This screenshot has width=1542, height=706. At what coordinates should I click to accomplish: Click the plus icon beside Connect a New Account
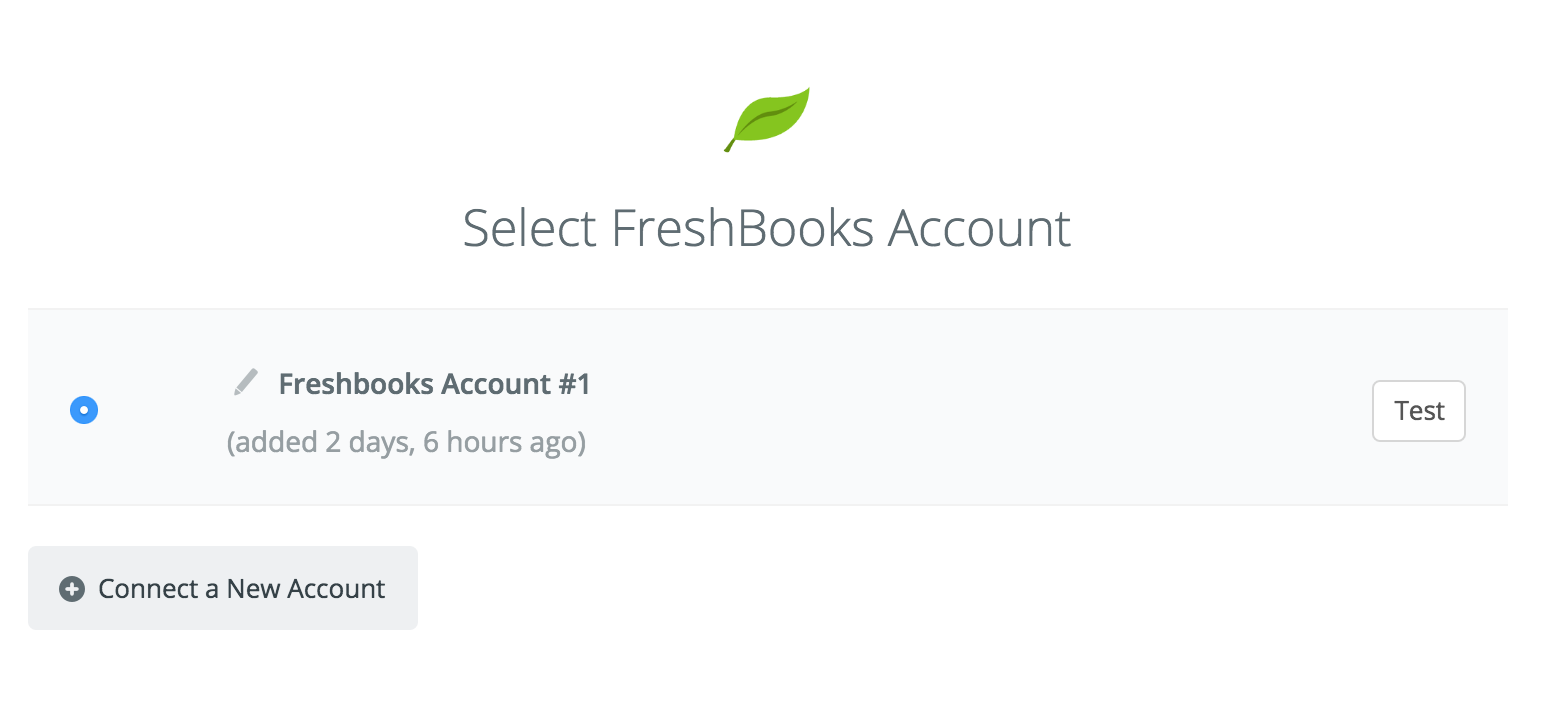click(x=72, y=589)
